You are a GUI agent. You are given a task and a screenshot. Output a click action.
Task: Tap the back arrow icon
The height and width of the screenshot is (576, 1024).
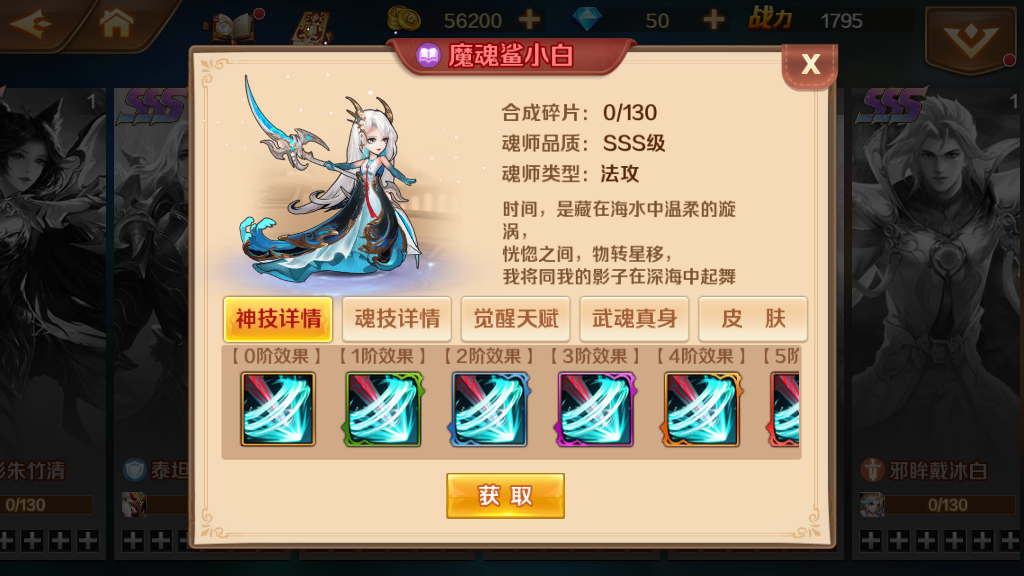[x=31, y=24]
